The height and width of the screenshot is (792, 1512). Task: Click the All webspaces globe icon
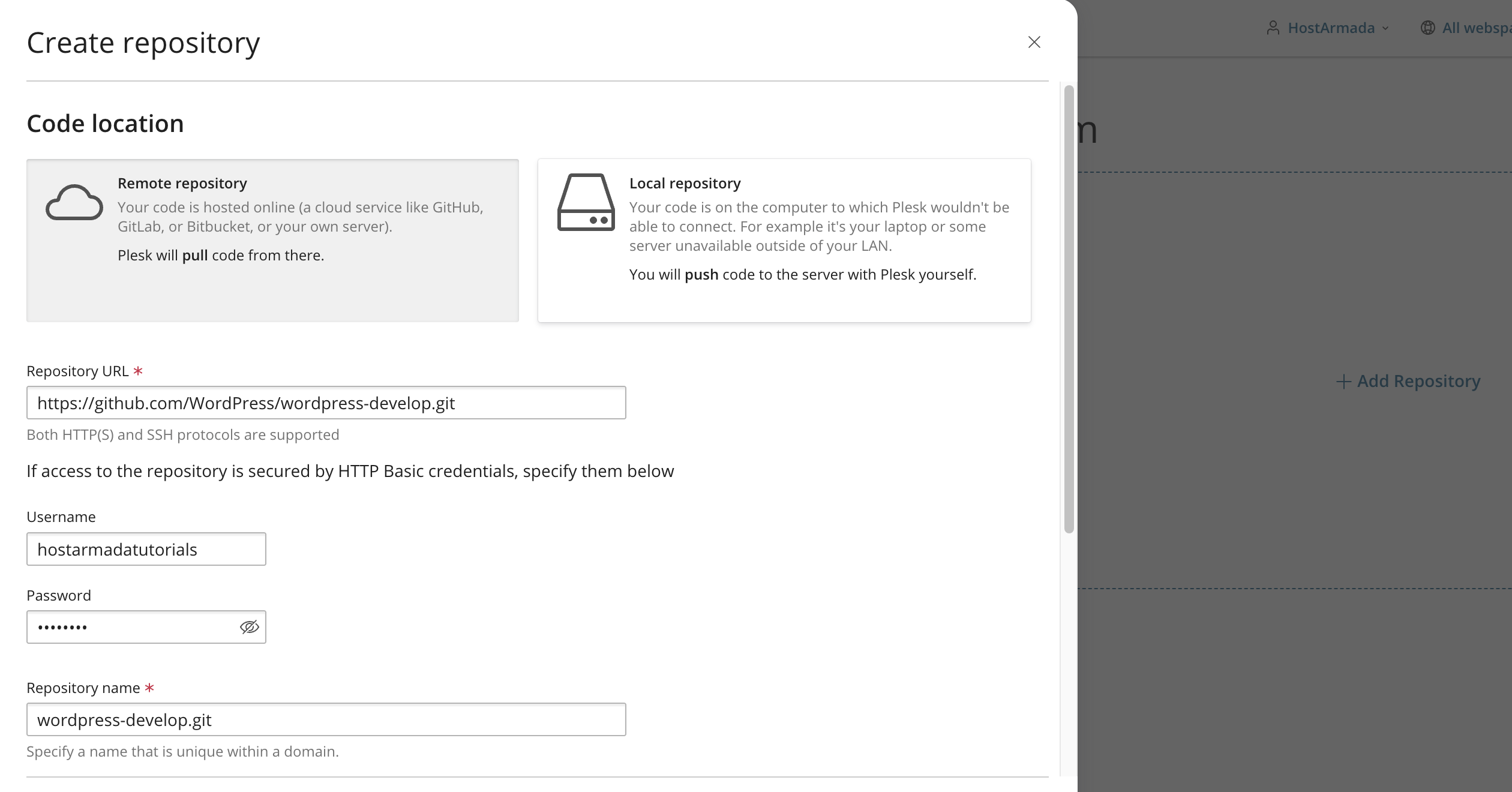(x=1428, y=28)
